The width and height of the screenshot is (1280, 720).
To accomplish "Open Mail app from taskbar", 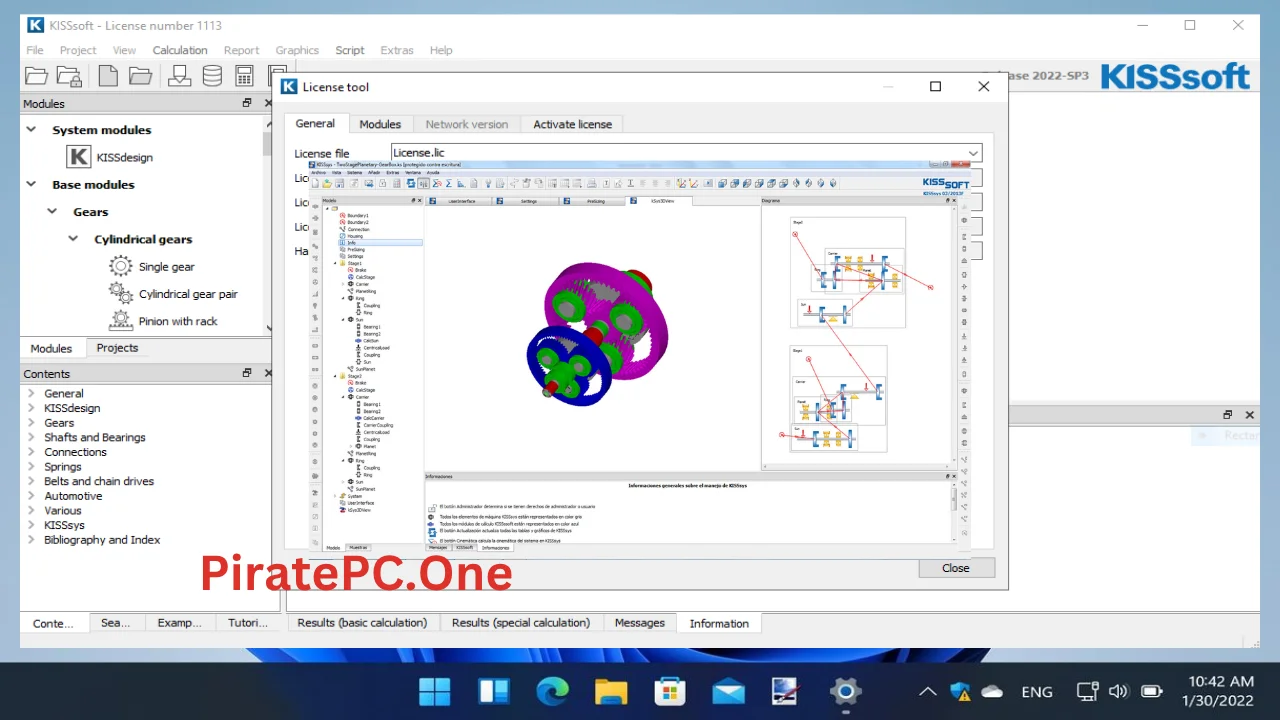I will tap(728, 691).
